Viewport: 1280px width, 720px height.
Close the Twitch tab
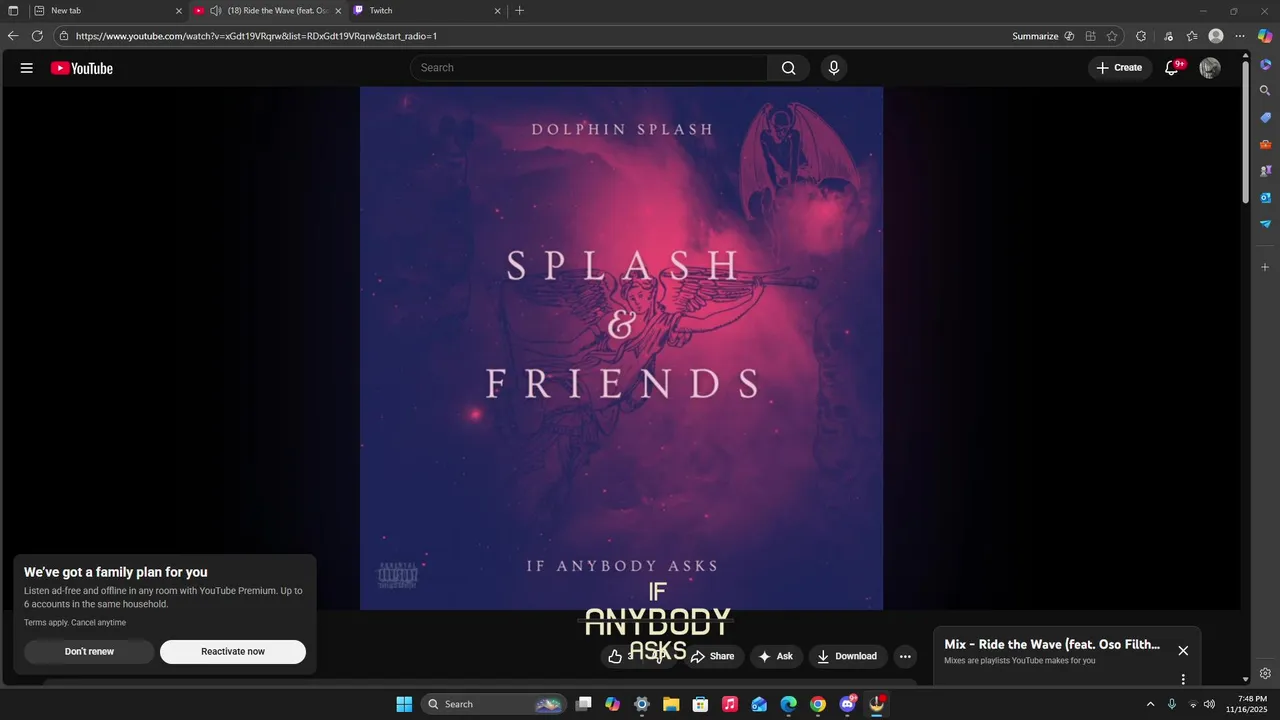click(x=497, y=11)
